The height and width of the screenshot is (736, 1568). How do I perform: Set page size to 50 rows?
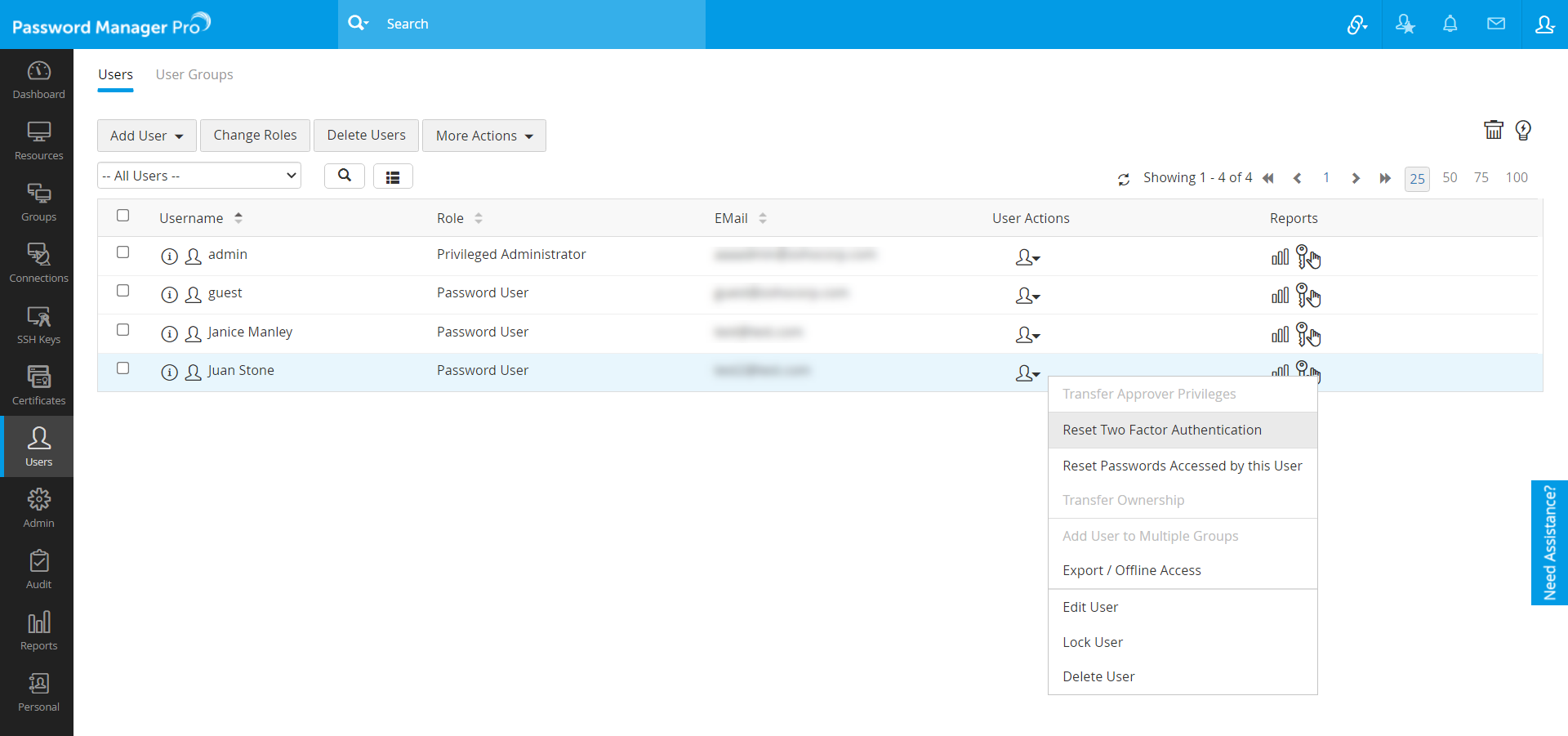(1450, 177)
